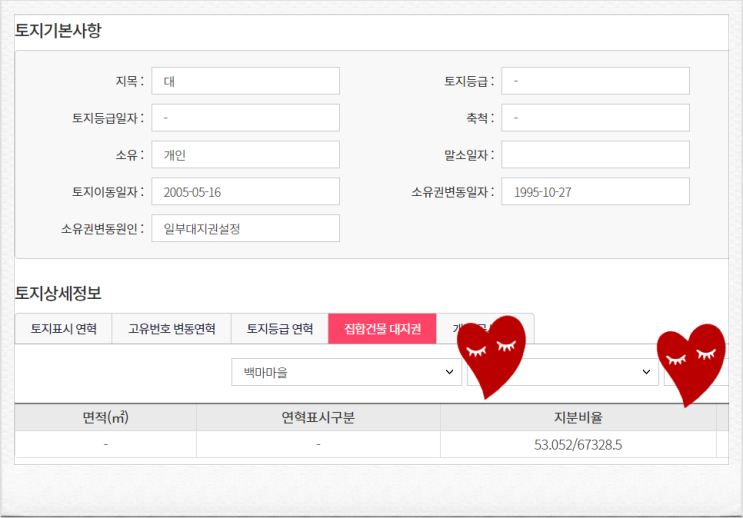
Task: Click the 축척 field
Action: click(x=595, y=118)
